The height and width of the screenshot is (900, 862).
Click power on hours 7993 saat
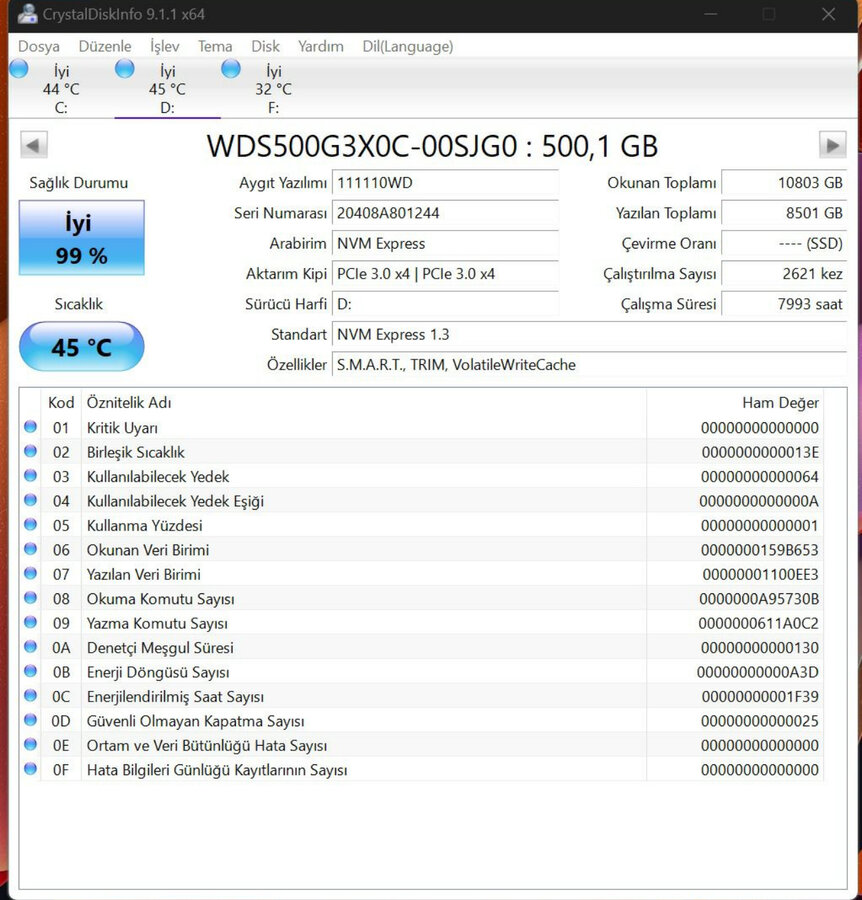[784, 304]
